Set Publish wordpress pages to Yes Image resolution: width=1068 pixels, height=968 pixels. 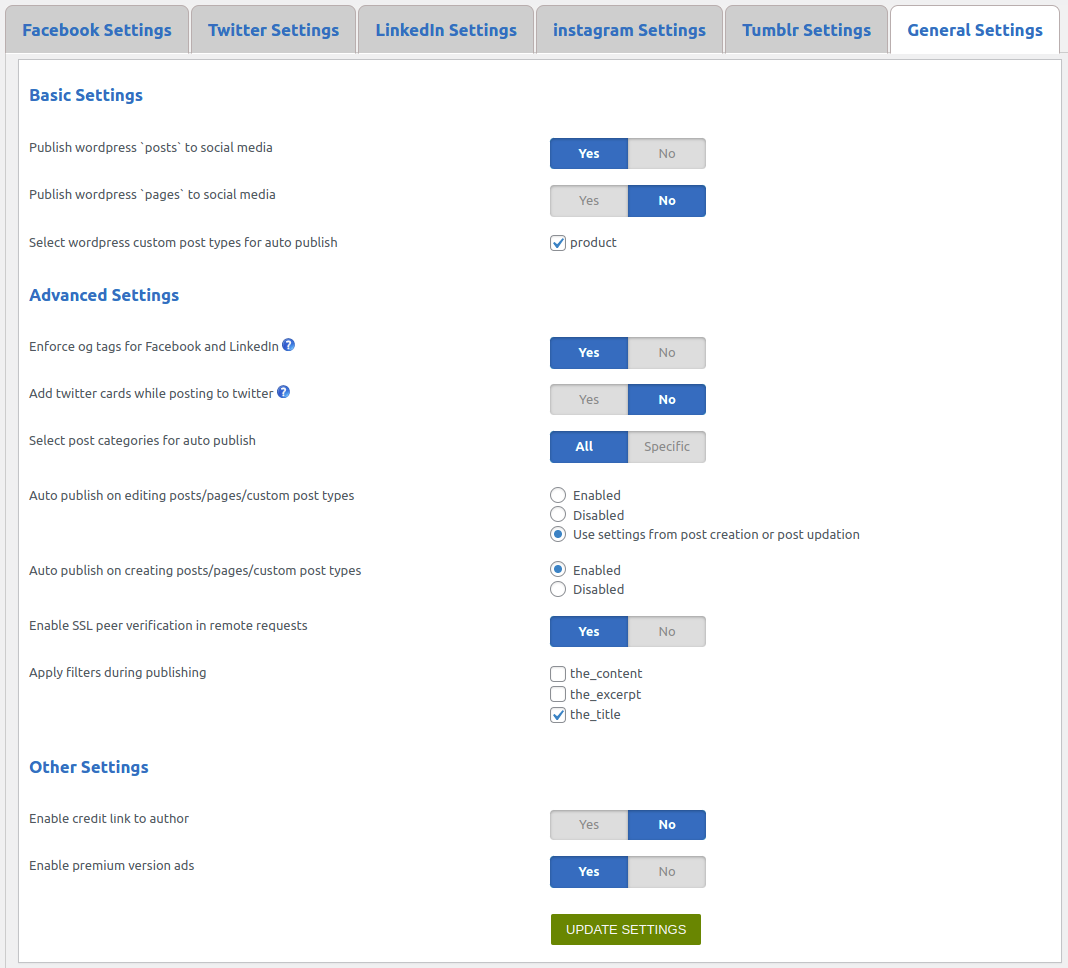pos(589,201)
